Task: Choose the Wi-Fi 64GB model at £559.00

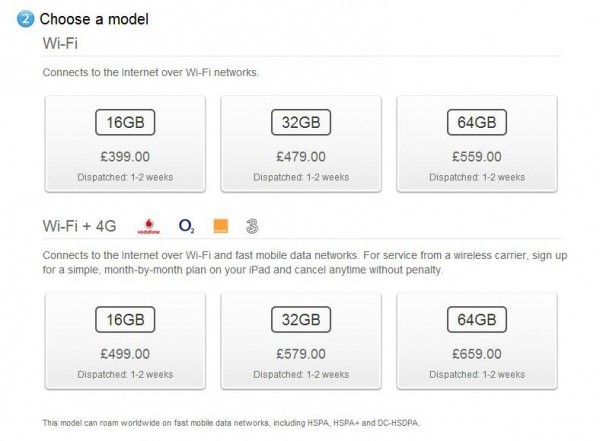Action: tap(477, 144)
